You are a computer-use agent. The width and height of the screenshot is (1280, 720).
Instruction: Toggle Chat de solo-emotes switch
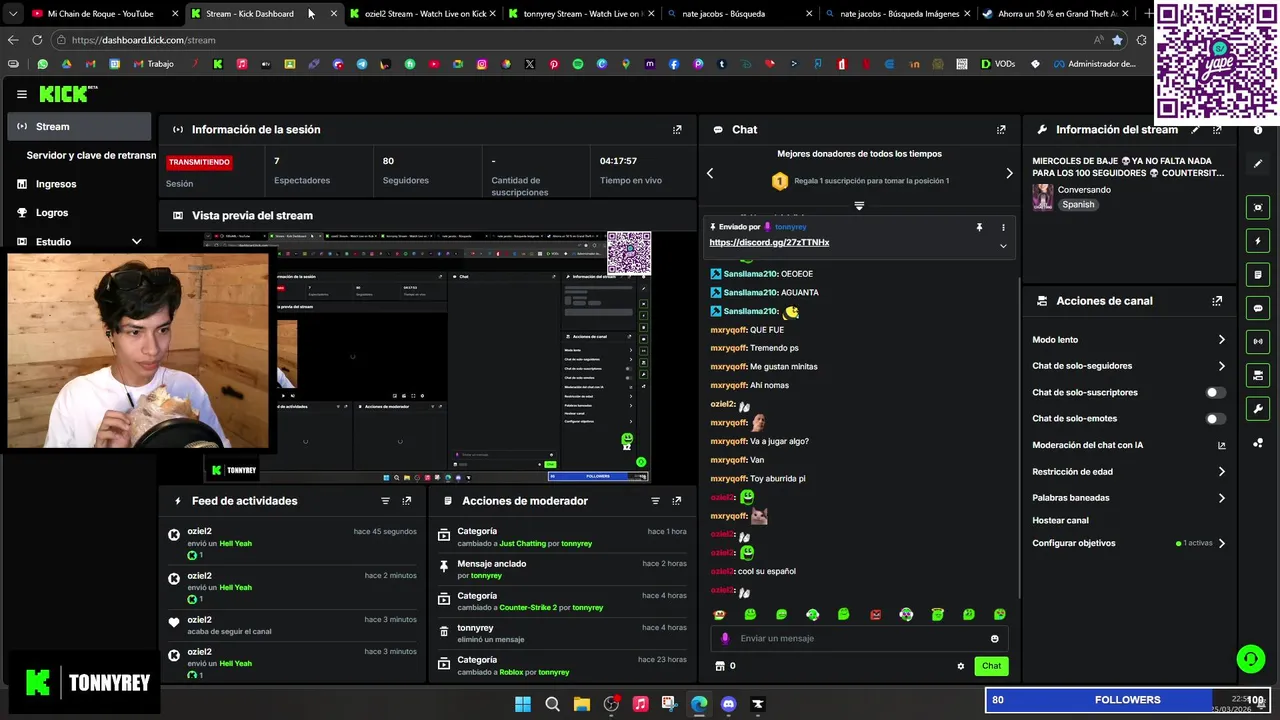1216,419
